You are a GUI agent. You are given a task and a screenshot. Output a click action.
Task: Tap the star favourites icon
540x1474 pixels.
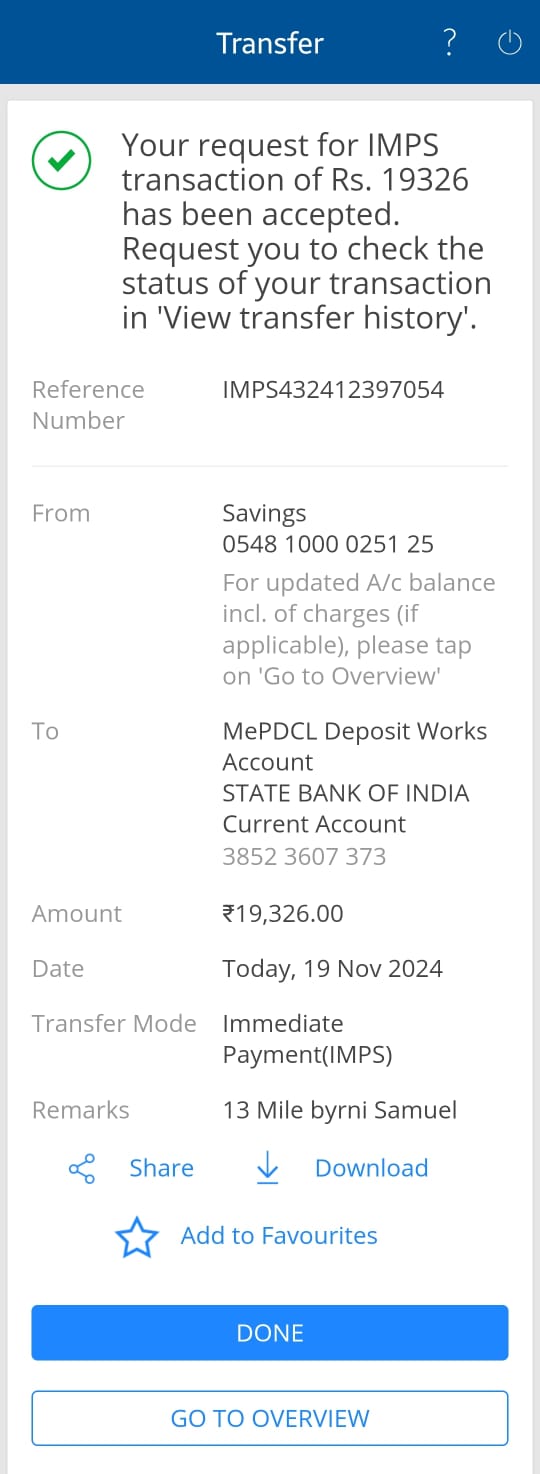tap(137, 1237)
